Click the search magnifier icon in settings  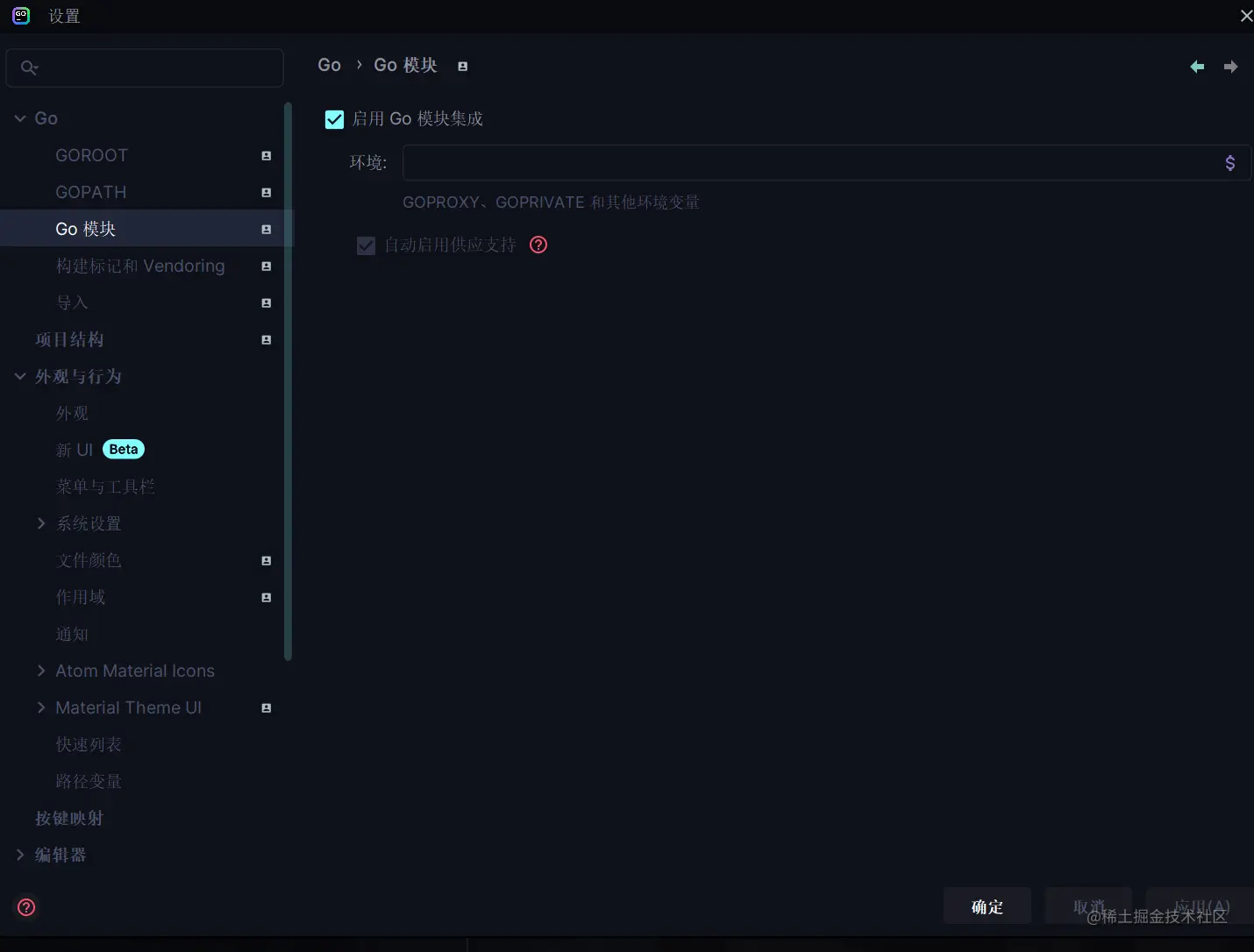point(29,67)
